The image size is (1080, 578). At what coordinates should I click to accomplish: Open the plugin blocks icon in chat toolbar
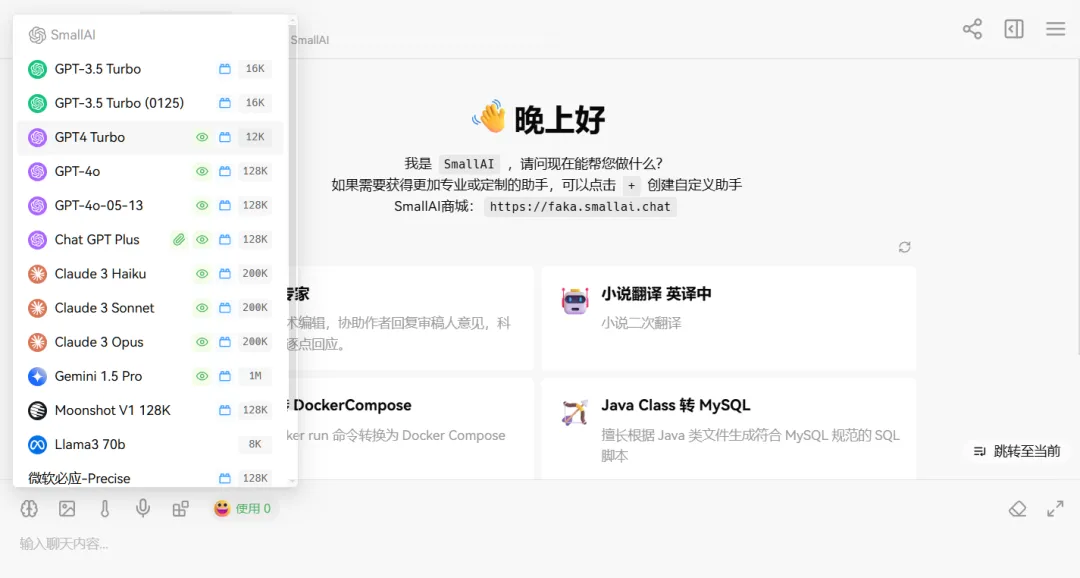tap(180, 508)
